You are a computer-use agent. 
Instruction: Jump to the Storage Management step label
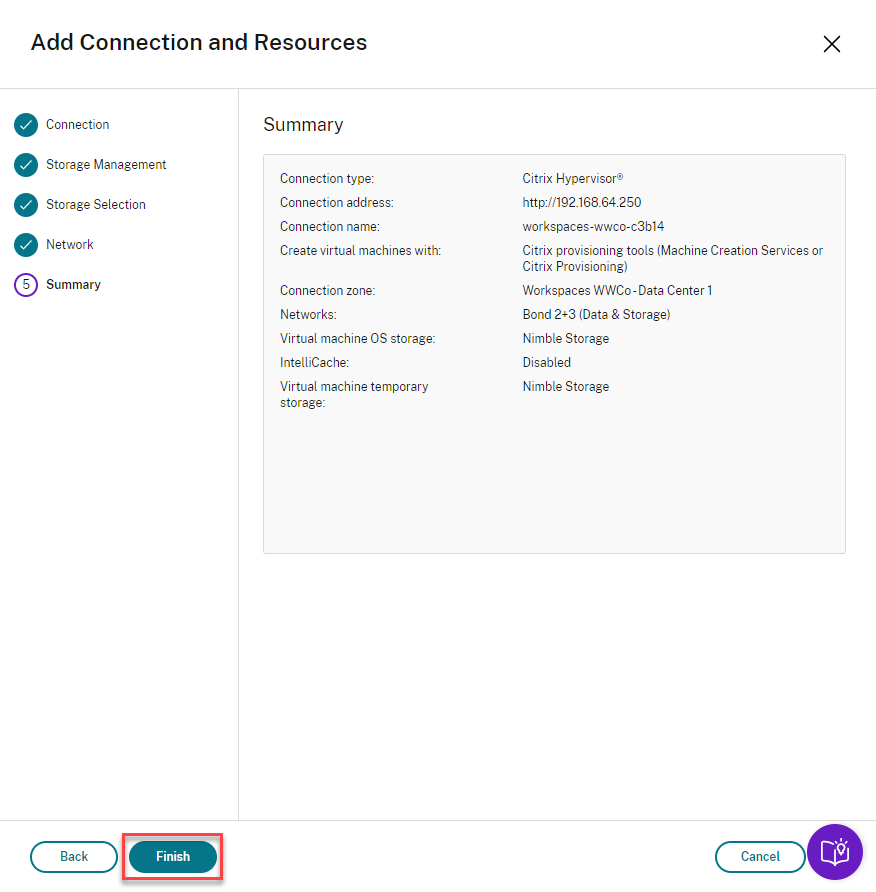click(106, 165)
